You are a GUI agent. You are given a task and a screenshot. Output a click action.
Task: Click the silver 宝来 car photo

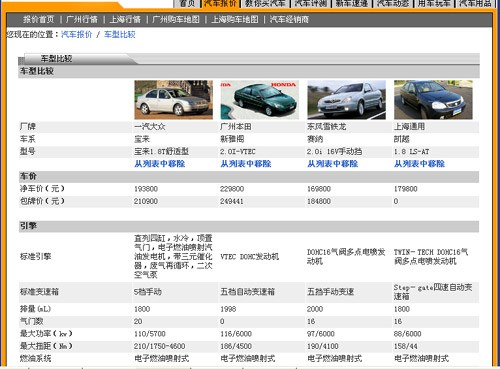(173, 100)
